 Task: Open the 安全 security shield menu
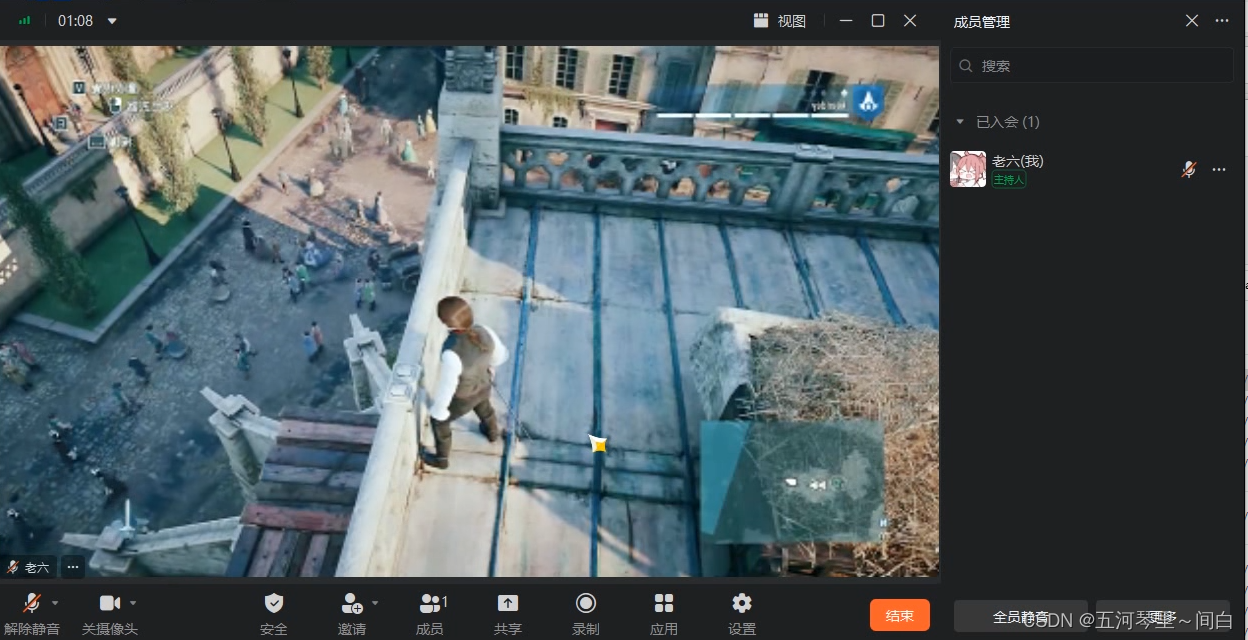point(274,613)
